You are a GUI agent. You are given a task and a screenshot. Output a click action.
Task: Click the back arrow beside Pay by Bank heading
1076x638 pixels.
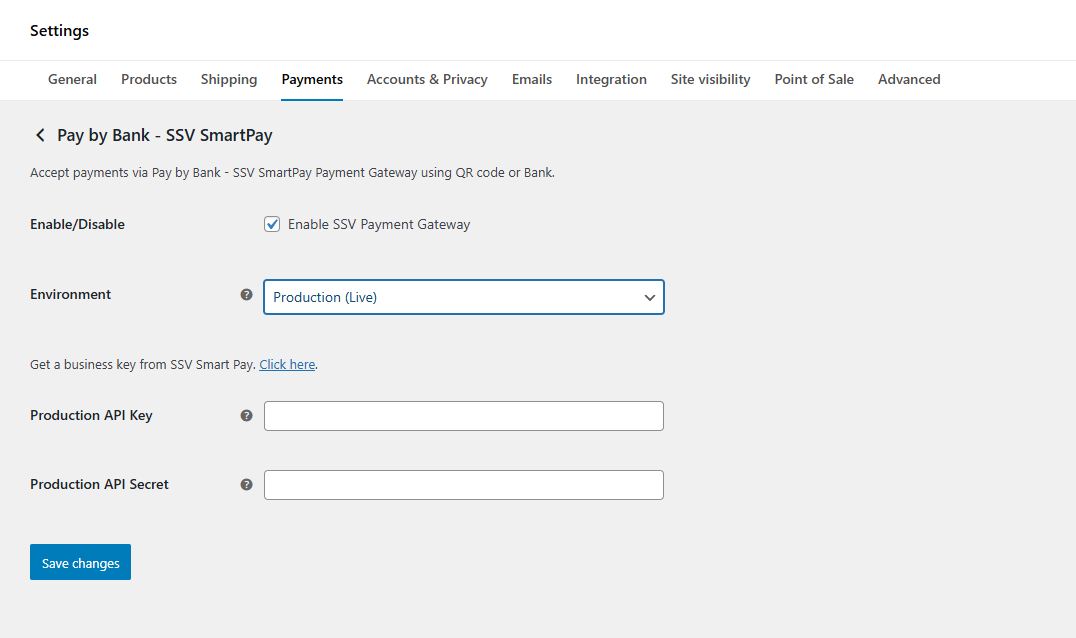coord(40,135)
